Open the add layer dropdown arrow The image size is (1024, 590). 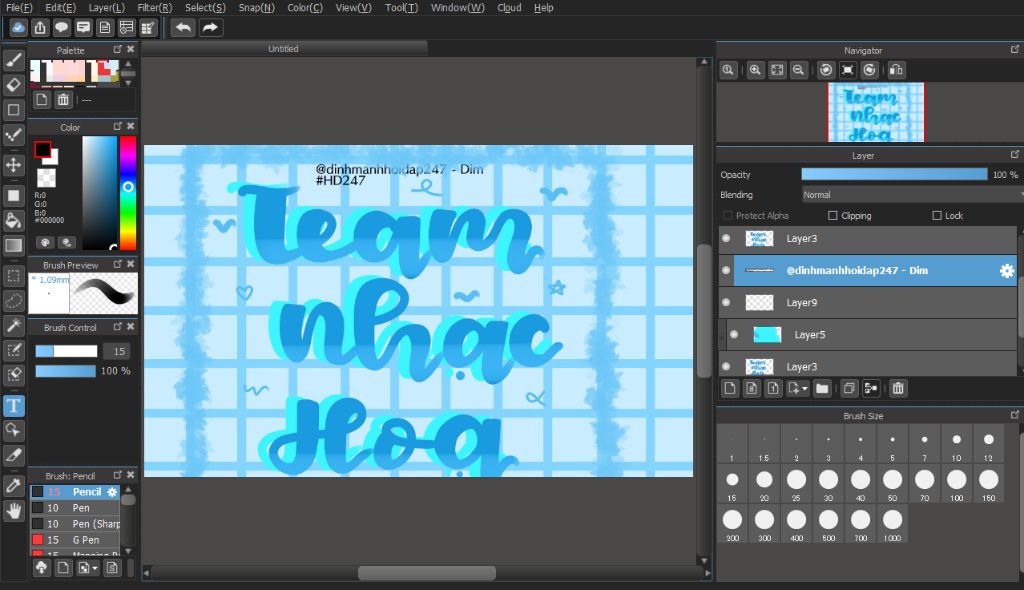tap(805, 388)
